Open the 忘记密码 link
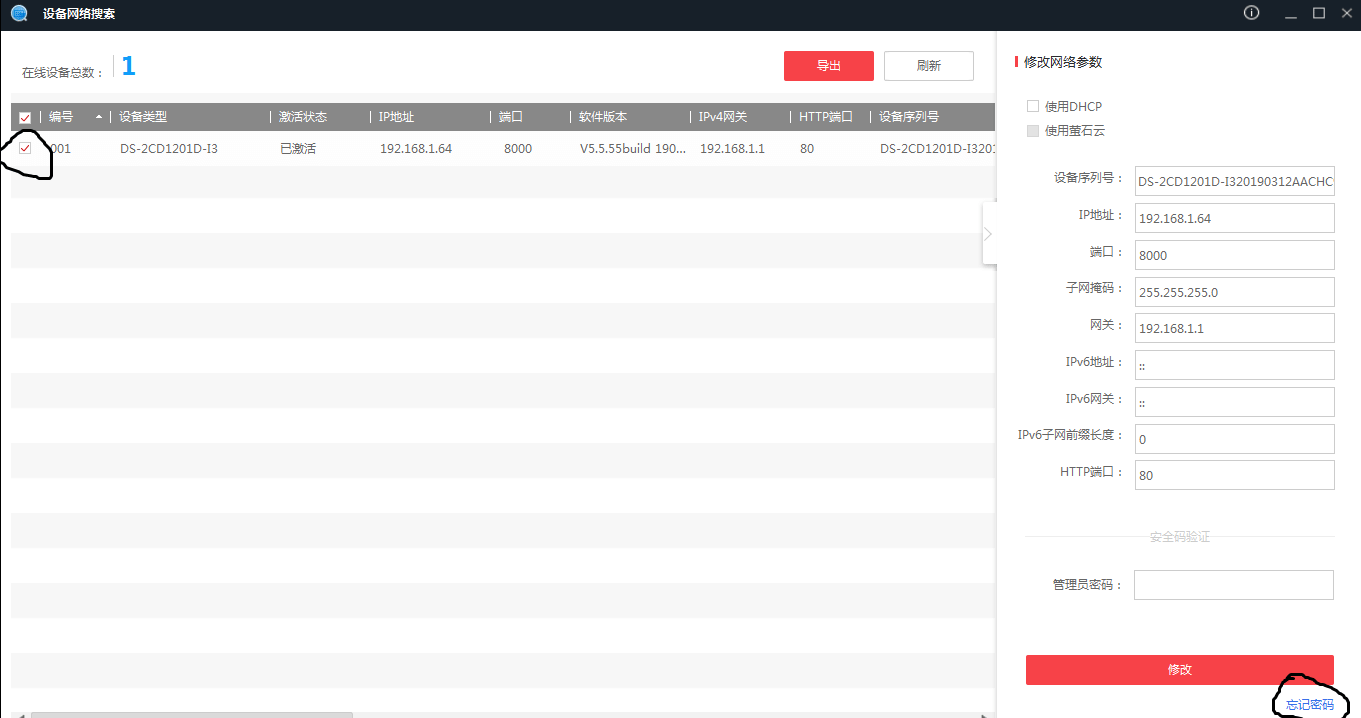The height and width of the screenshot is (718, 1361). 1309,705
